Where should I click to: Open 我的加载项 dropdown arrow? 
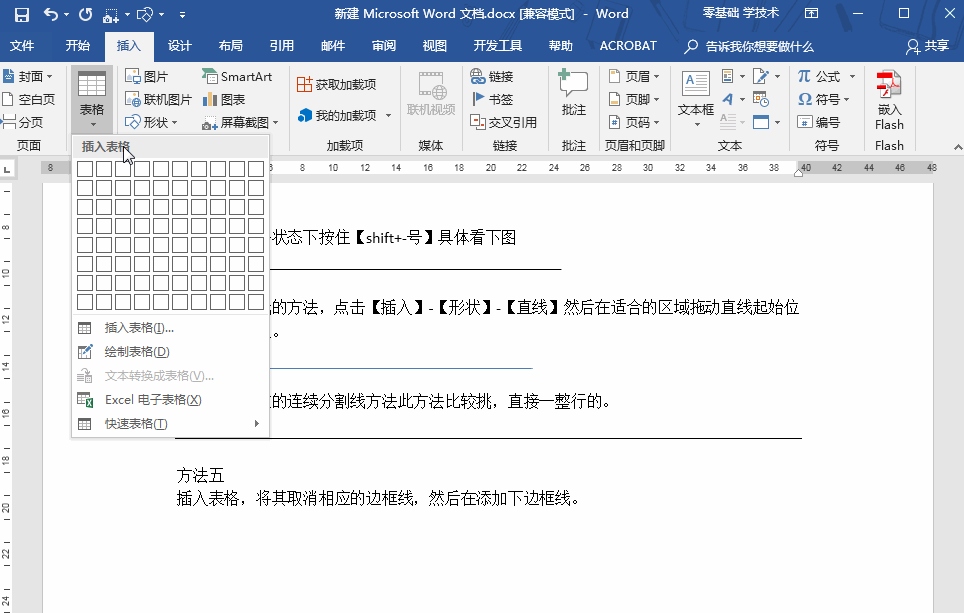click(x=388, y=116)
